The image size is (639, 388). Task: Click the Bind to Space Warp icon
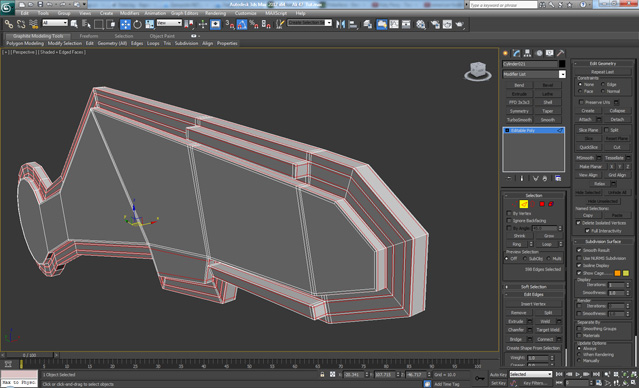[x=33, y=24]
